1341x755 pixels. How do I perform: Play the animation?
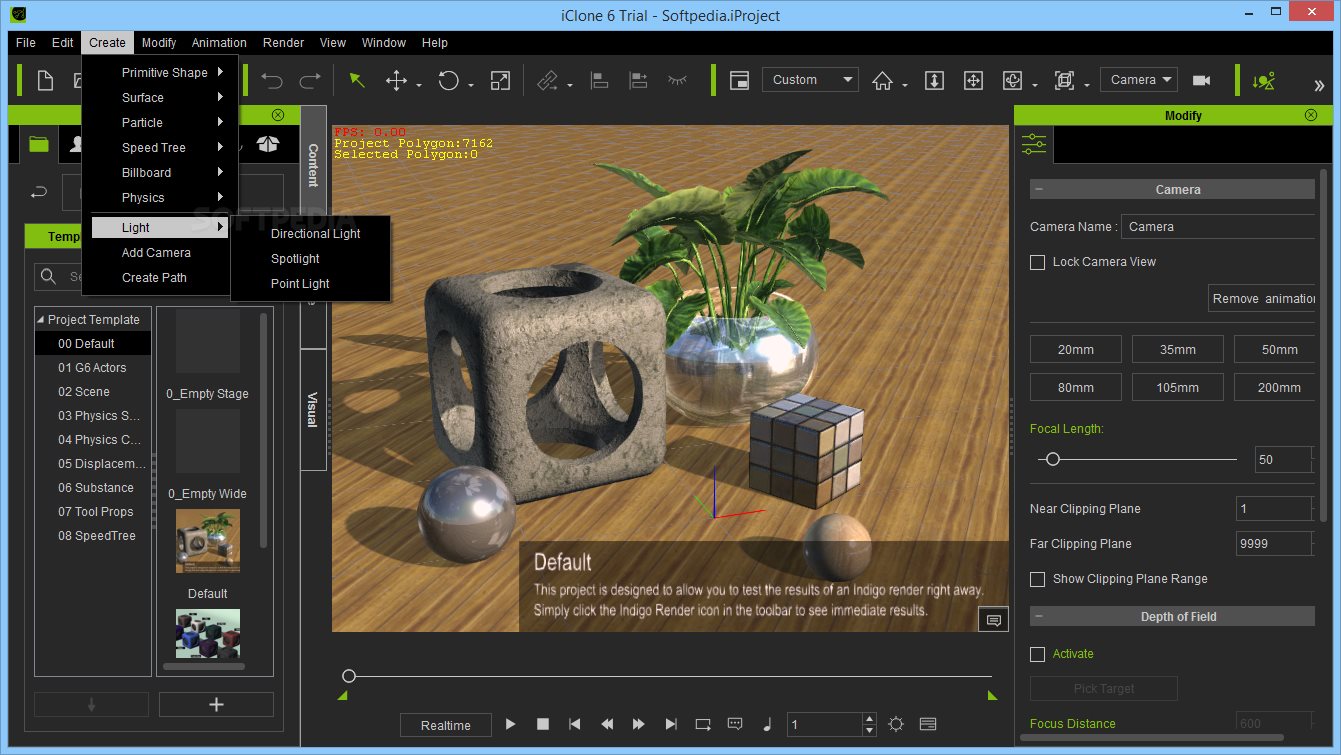coord(510,724)
